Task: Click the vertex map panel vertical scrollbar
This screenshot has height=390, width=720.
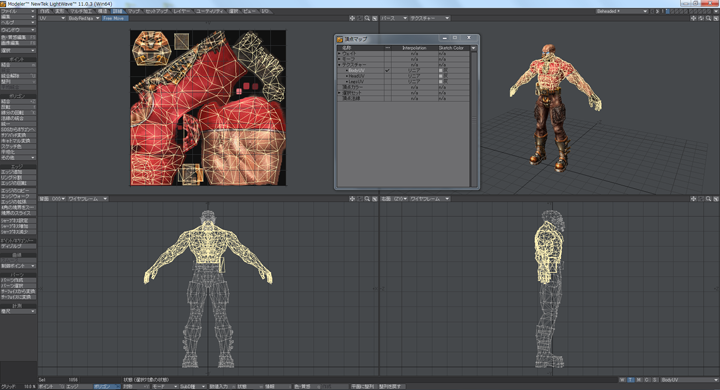Action: pos(474,119)
